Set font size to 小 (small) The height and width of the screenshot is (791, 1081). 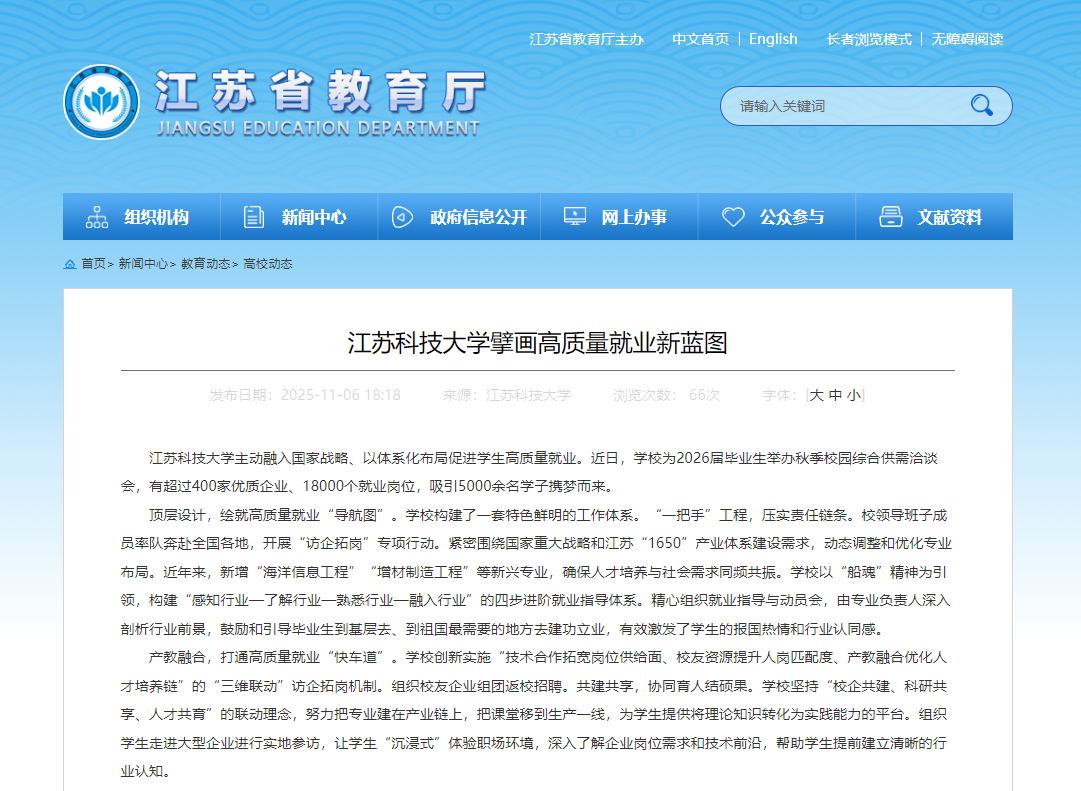click(853, 395)
